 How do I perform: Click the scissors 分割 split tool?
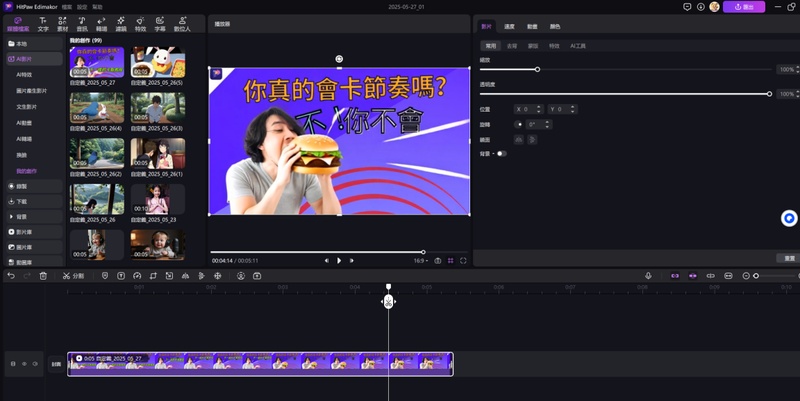tap(73, 276)
